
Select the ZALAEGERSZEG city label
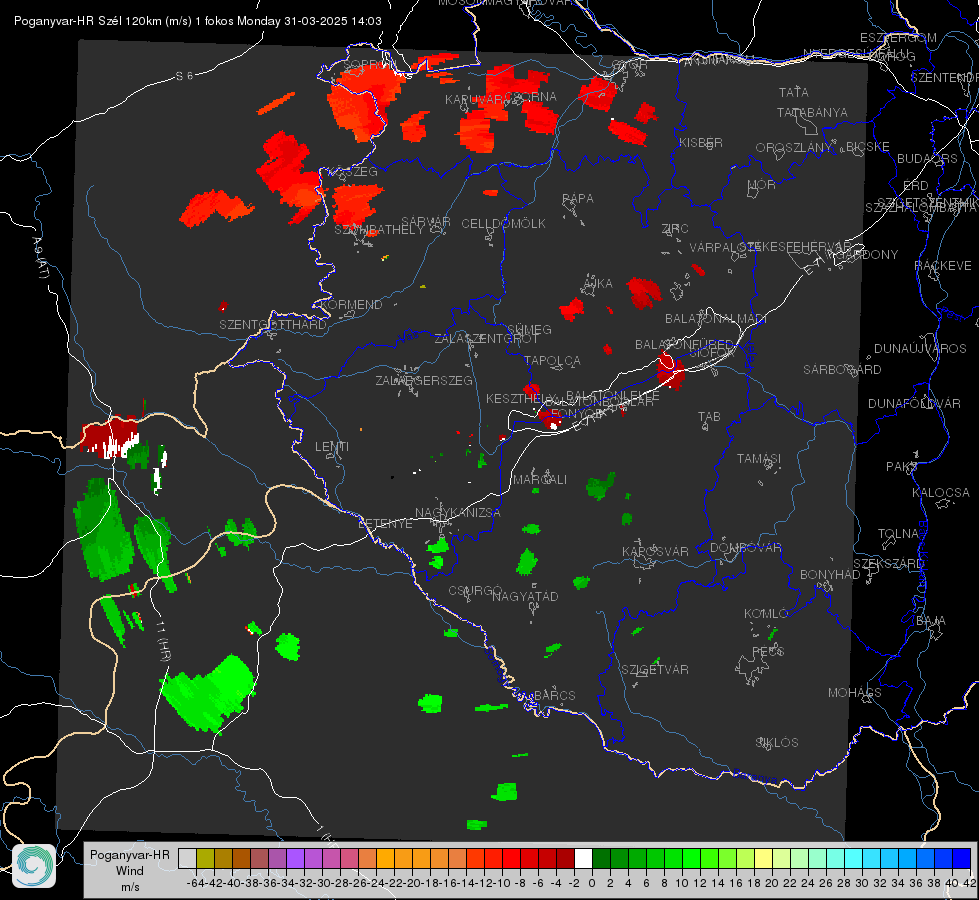(x=423, y=380)
